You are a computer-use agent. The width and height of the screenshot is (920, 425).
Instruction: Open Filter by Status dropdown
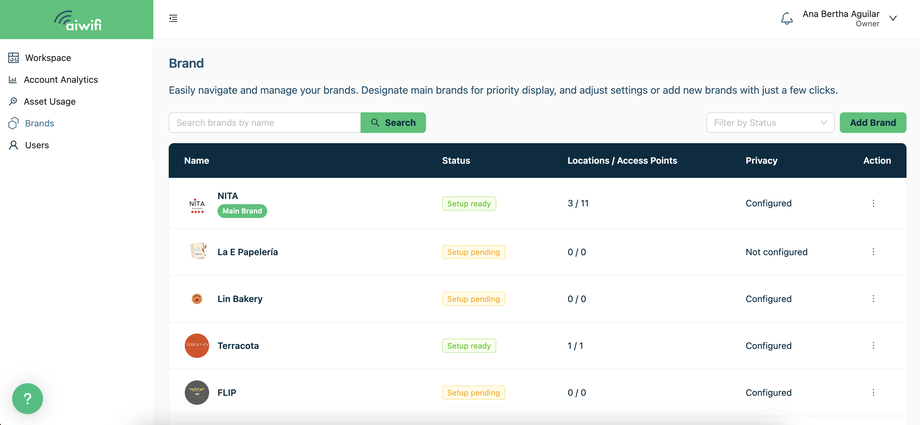point(770,123)
